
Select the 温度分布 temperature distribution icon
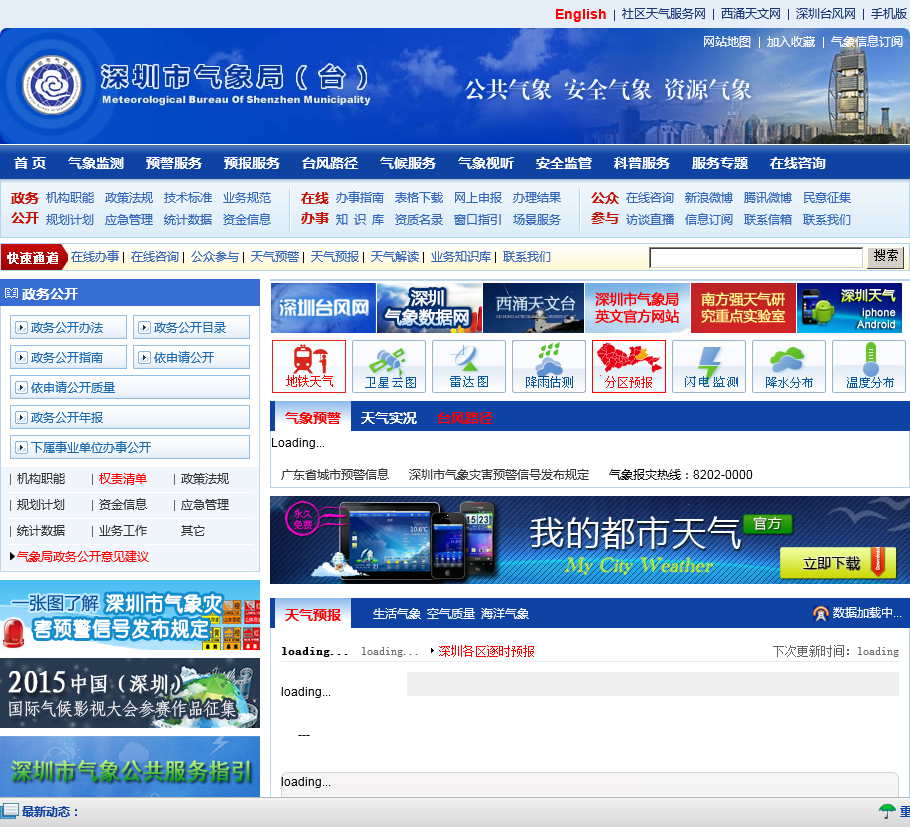click(869, 366)
